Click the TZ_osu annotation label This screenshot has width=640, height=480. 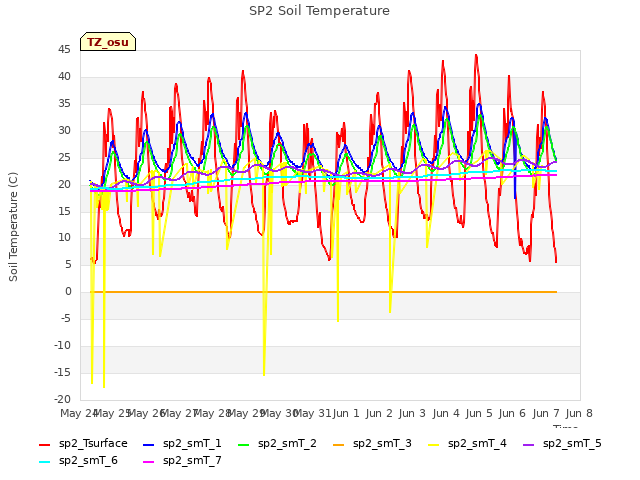(x=108, y=42)
